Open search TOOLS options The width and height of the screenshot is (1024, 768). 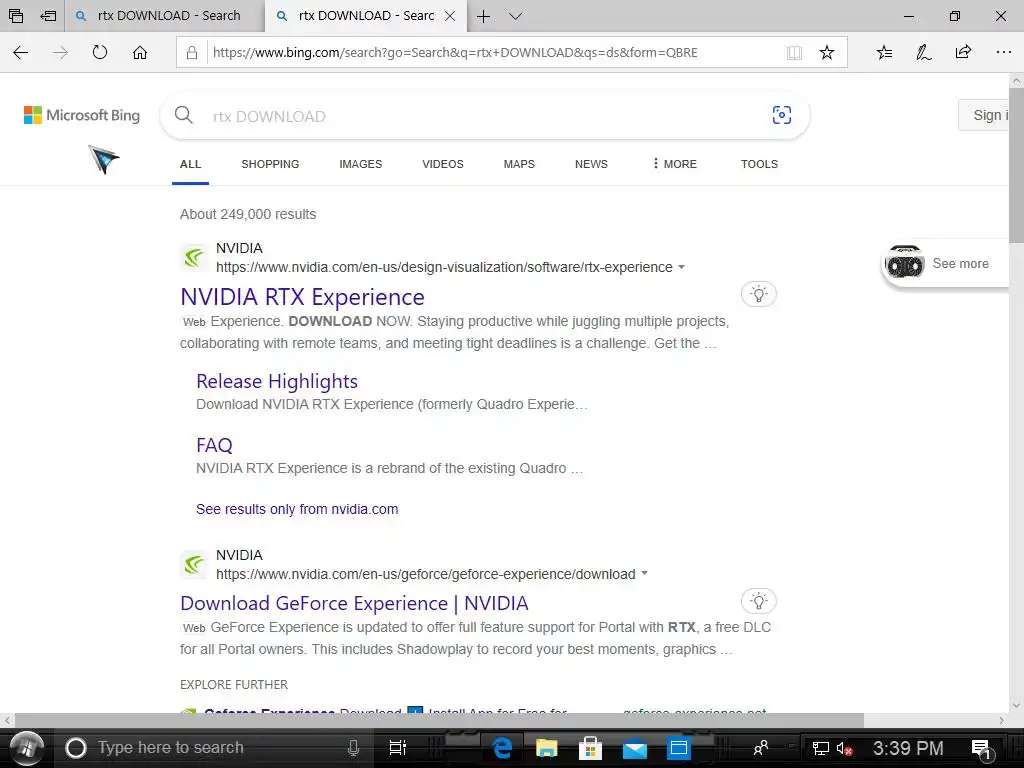(x=759, y=164)
